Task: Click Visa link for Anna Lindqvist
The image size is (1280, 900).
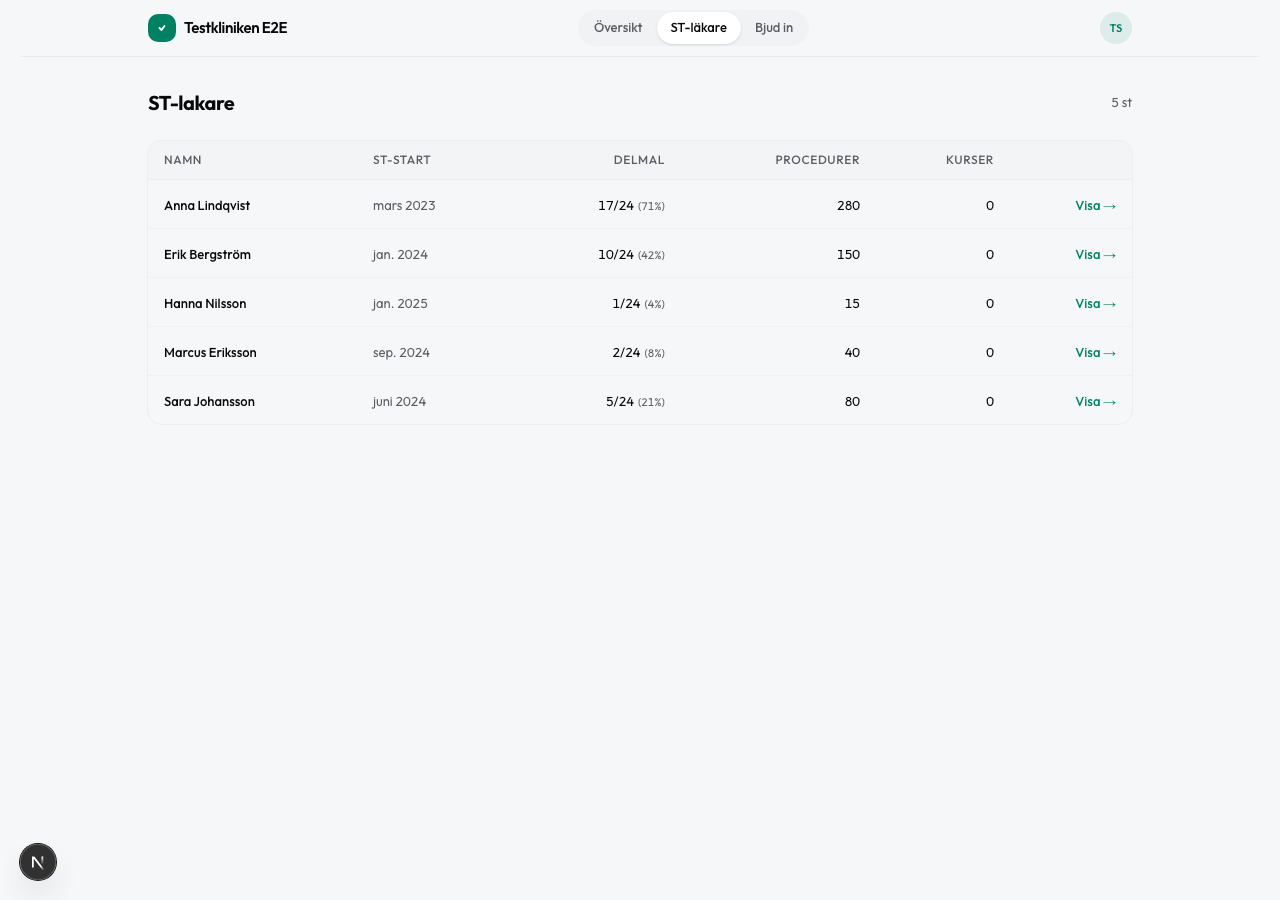Action: 1095,206
